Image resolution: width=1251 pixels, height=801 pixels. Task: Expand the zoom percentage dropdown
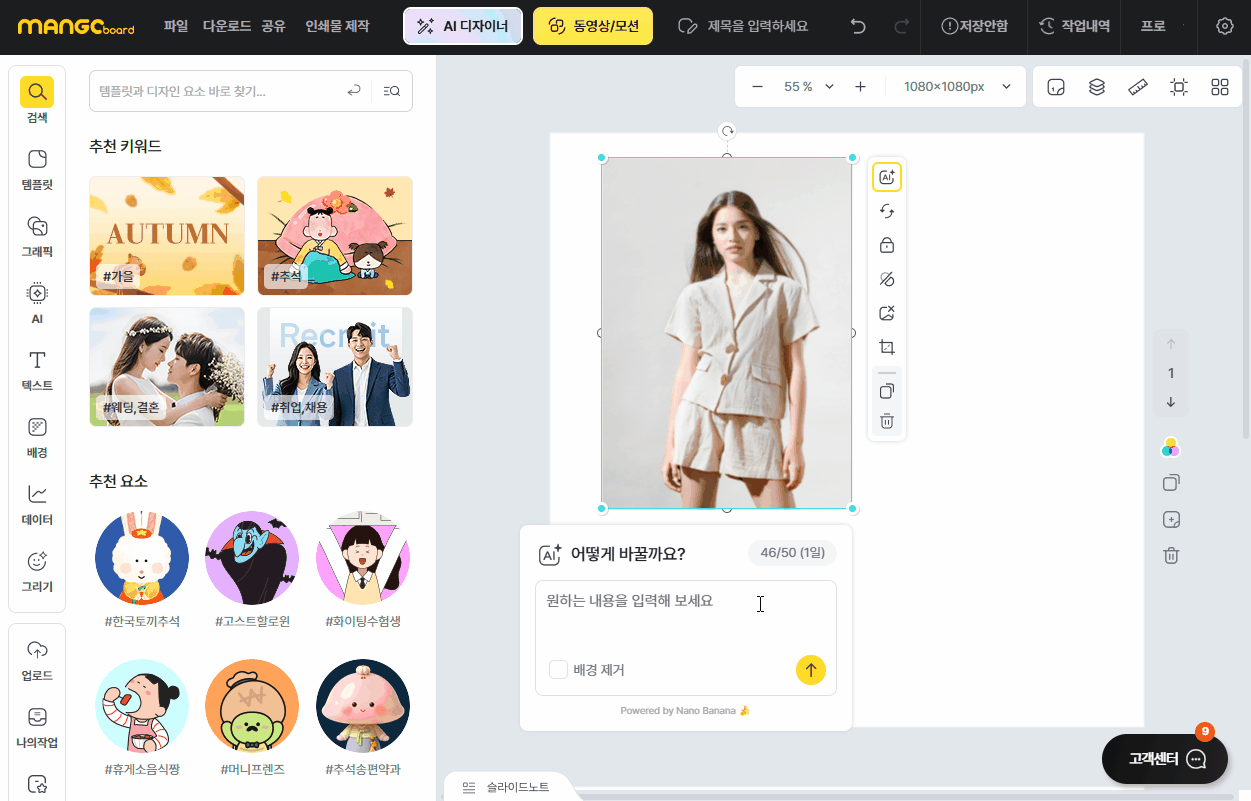pos(829,87)
